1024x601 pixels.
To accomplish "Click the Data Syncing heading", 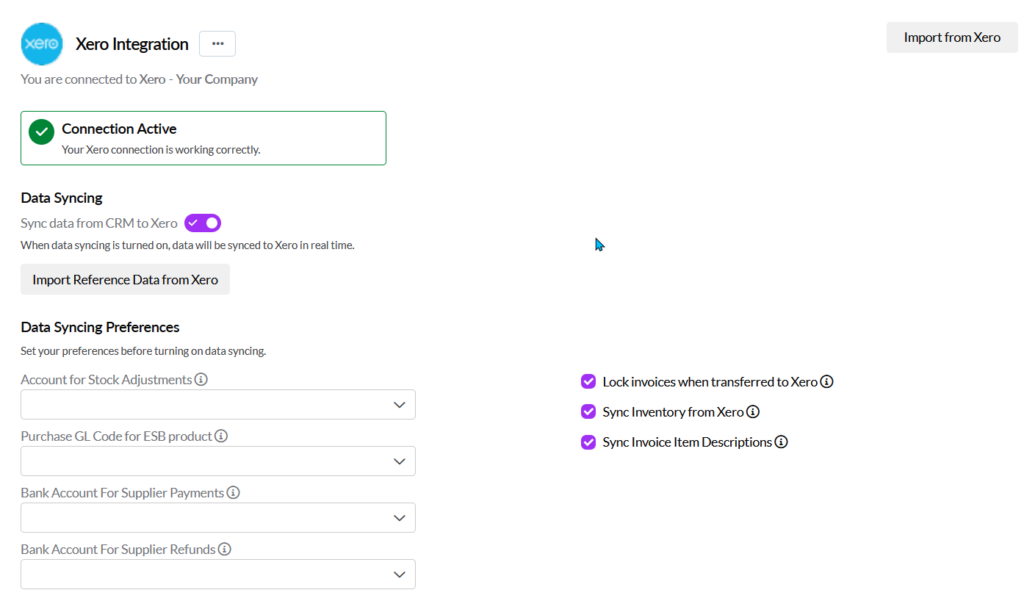I will [61, 198].
